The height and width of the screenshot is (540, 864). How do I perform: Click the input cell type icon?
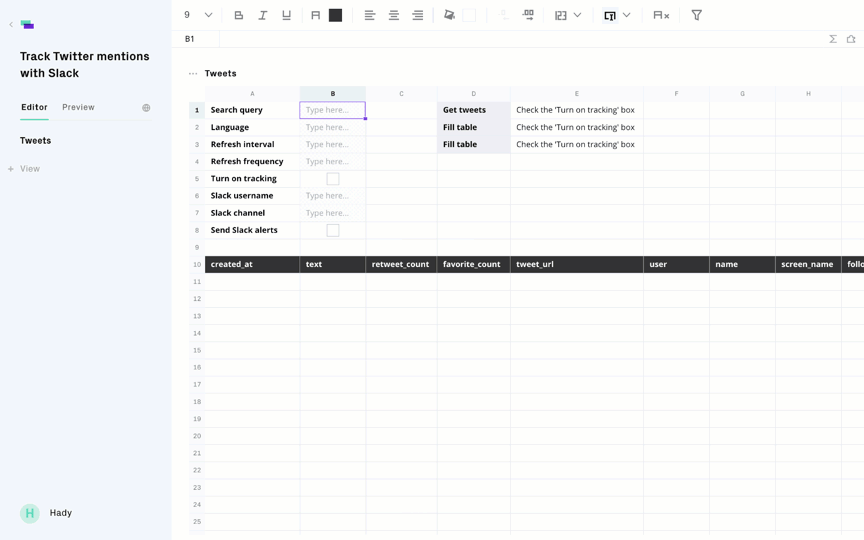coord(609,15)
